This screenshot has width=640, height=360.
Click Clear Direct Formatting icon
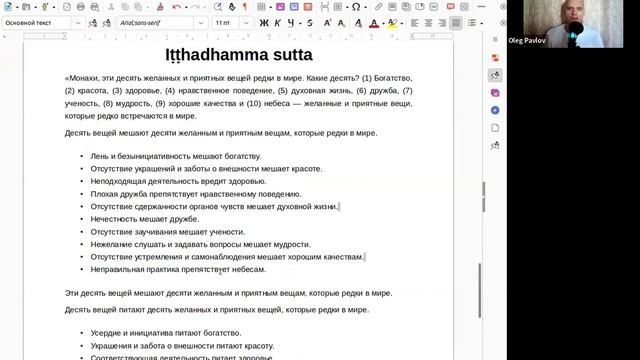coord(358,23)
